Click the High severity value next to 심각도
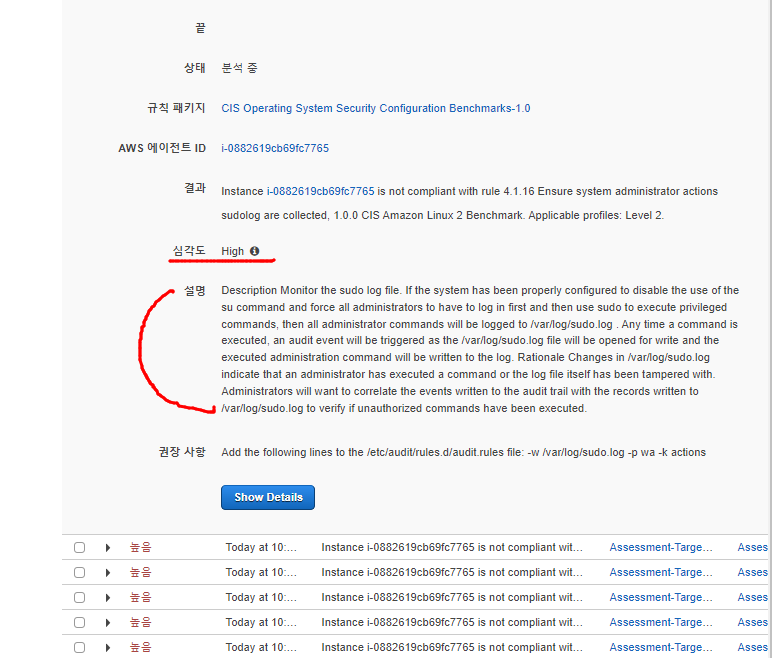Screen dimensions: 772x658 [x=232, y=251]
